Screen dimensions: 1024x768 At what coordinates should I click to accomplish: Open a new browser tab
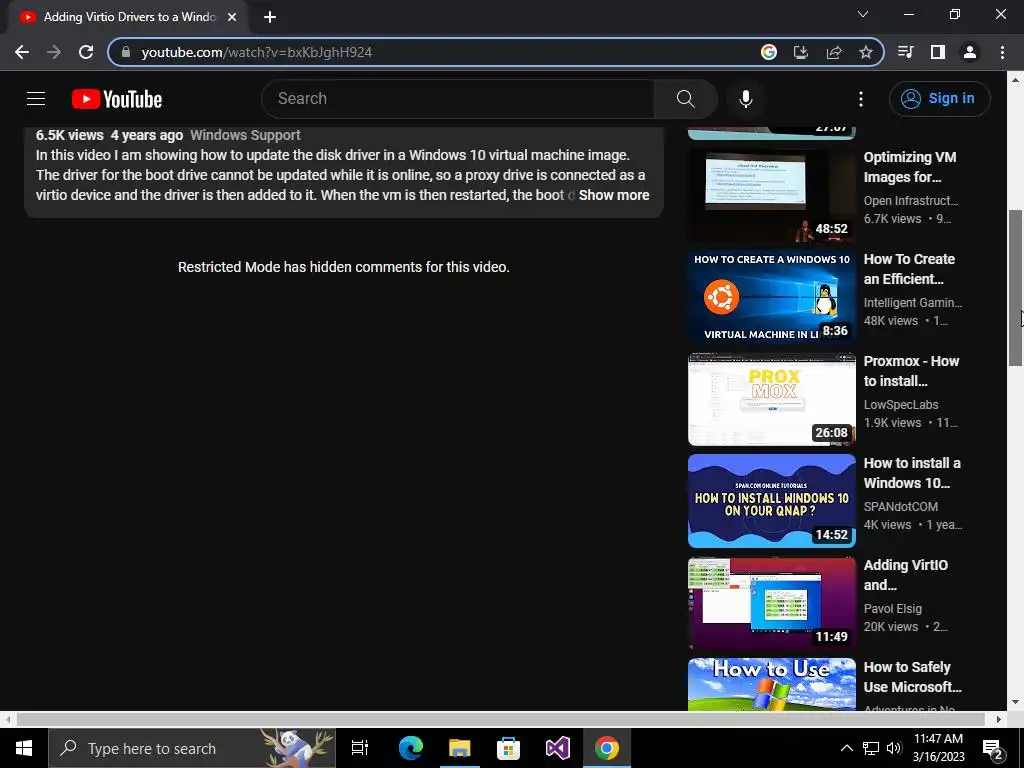click(x=270, y=17)
